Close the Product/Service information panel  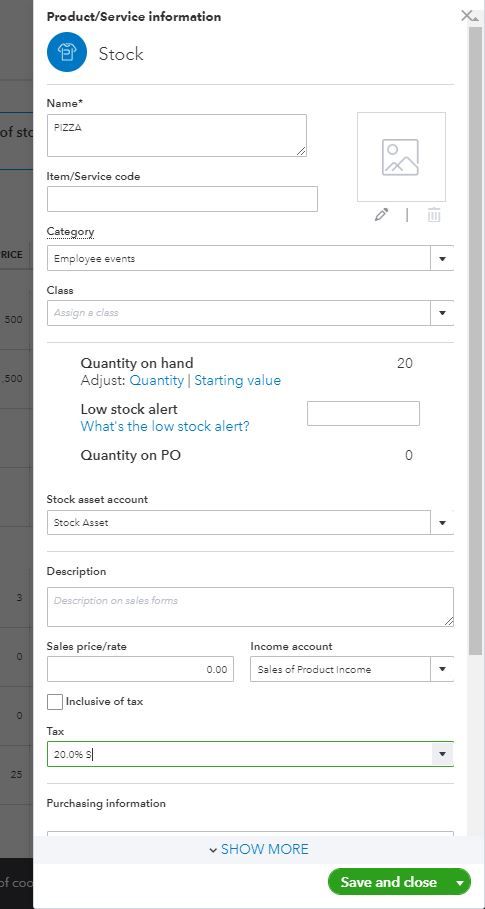click(x=467, y=16)
